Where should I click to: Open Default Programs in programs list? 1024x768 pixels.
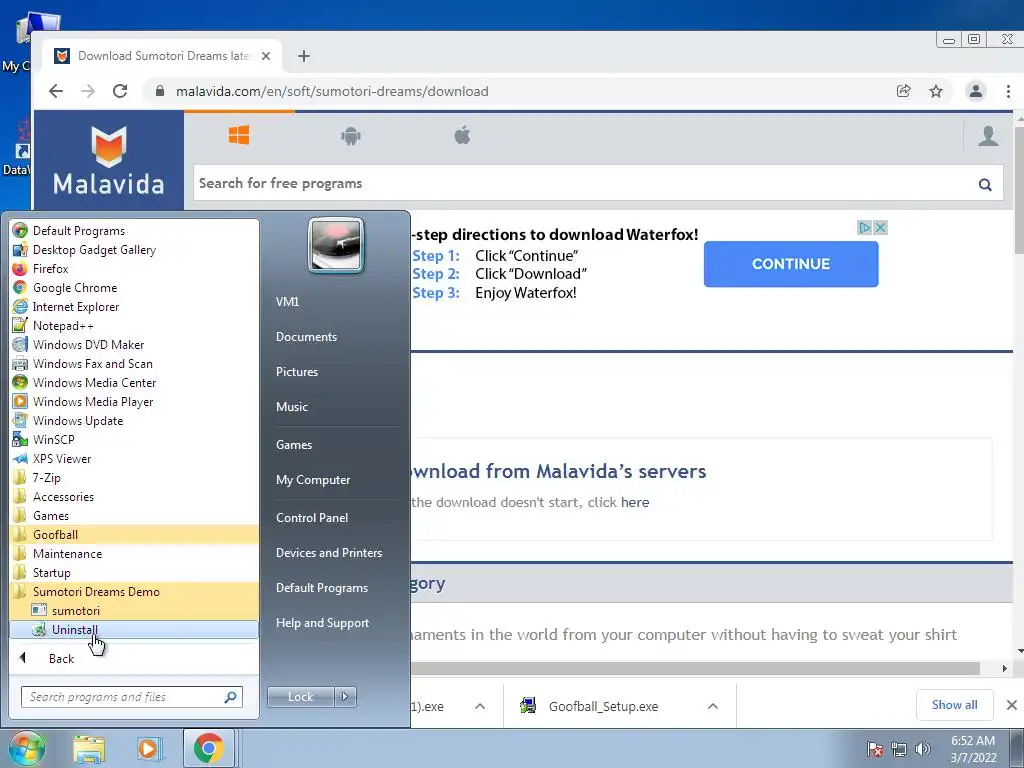click(x=134, y=231)
